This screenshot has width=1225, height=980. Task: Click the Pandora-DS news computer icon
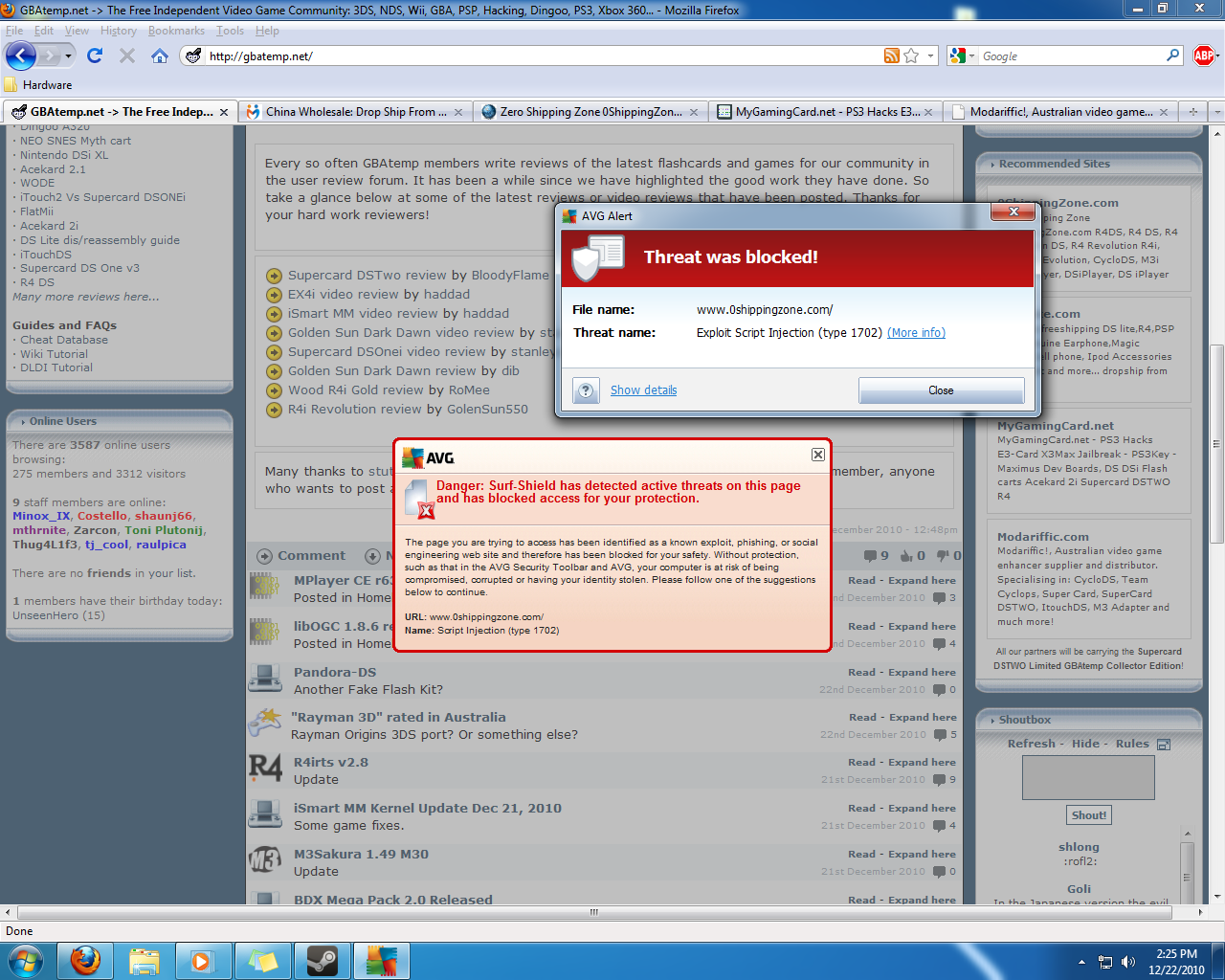pyautogui.click(x=265, y=679)
